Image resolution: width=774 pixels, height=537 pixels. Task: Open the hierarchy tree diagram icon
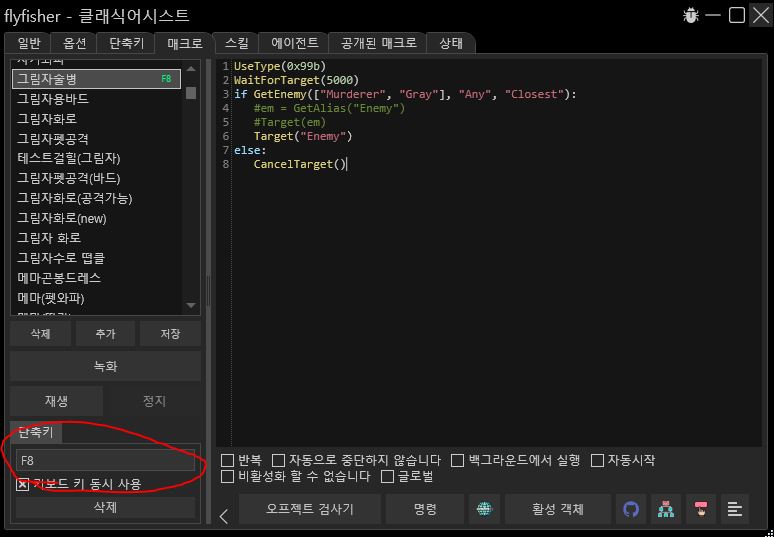pos(665,509)
